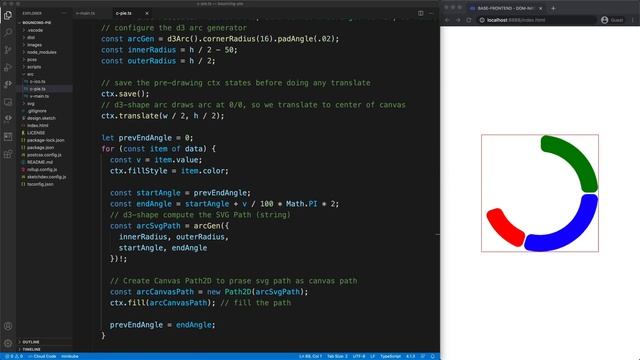Viewport: 640px width, 360px height.
Task: Open the Run and Debug view
Action: click(8, 67)
